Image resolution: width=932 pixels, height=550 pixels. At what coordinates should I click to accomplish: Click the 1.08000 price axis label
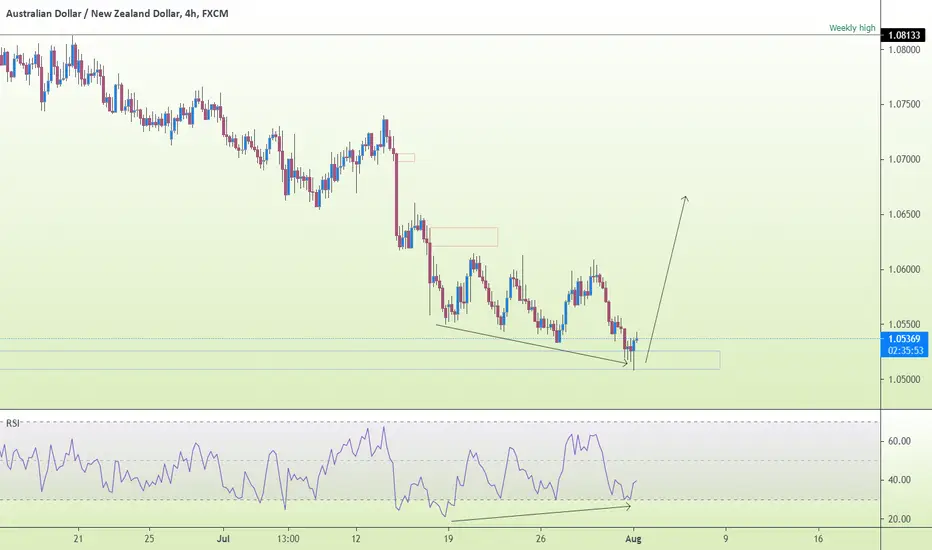(903, 50)
